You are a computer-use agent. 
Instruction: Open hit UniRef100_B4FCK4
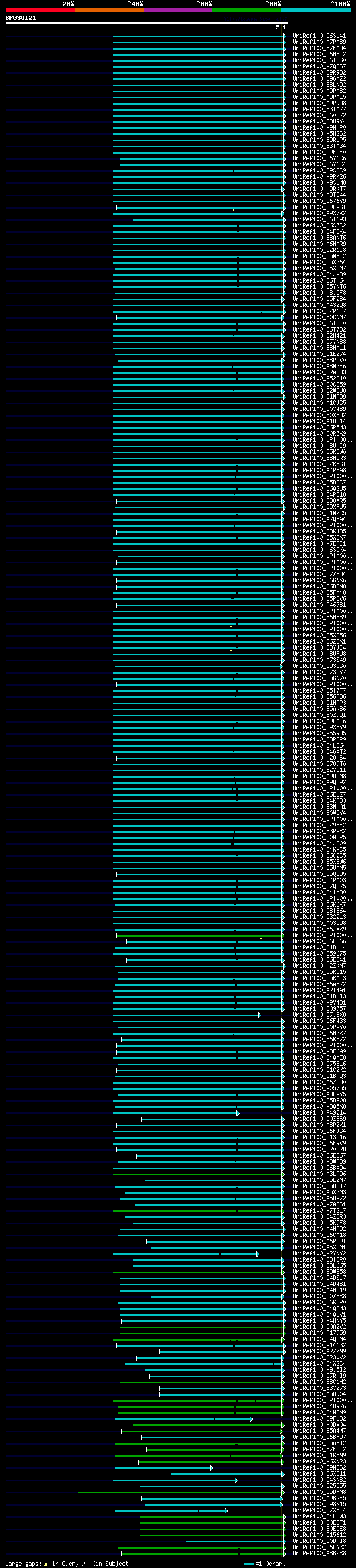point(319,231)
